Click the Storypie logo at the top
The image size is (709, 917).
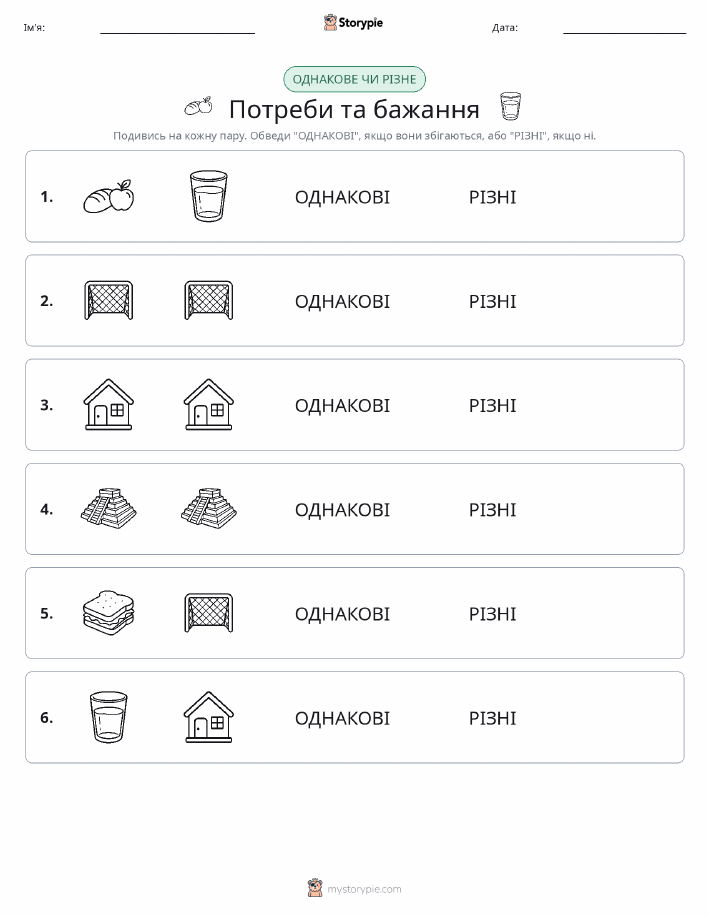[x=353, y=23]
